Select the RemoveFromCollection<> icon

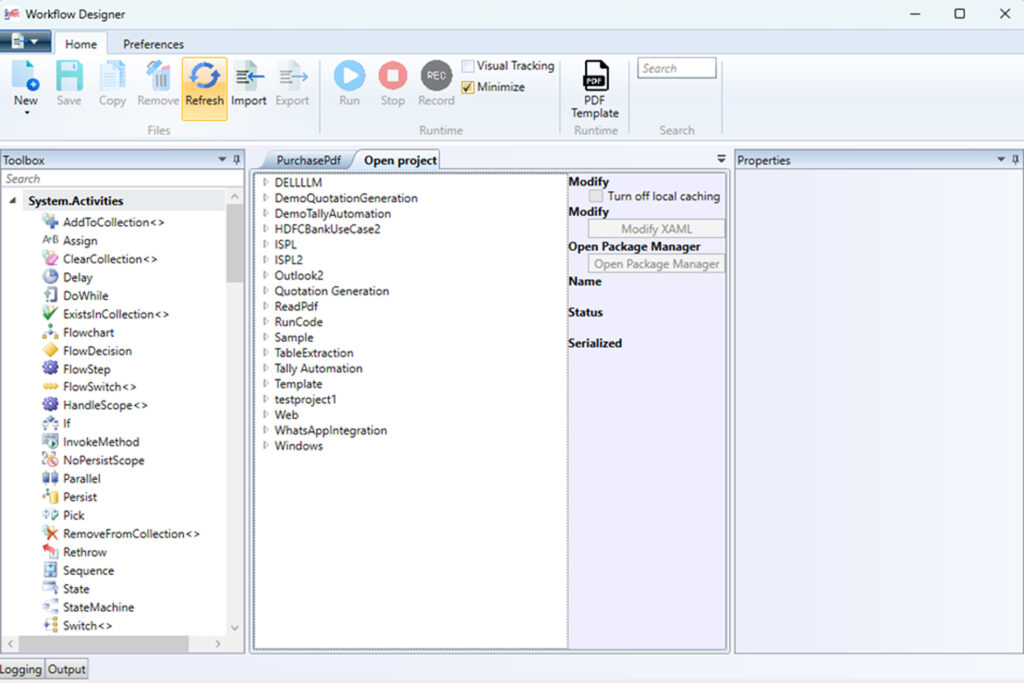tap(50, 533)
